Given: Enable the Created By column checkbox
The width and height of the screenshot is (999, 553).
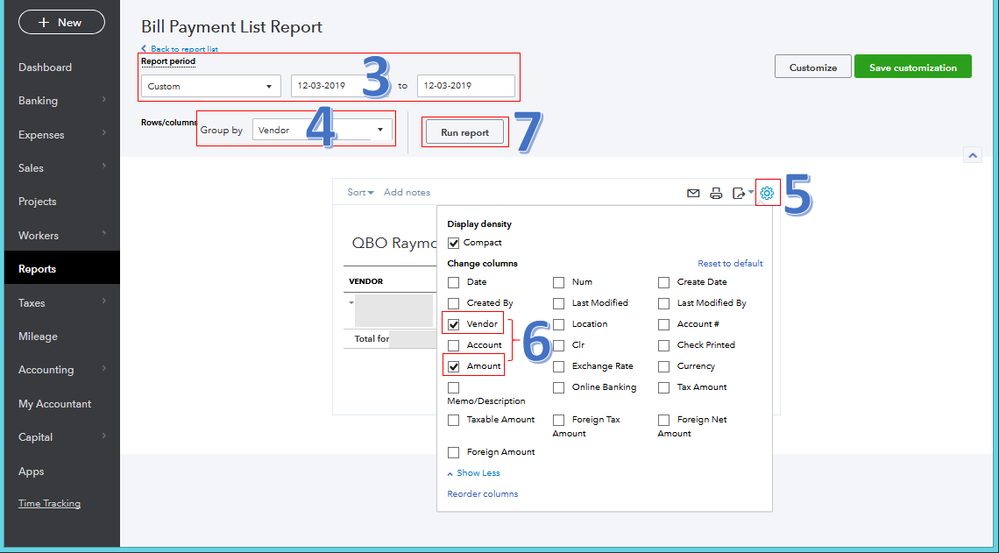Looking at the screenshot, I should pos(454,303).
